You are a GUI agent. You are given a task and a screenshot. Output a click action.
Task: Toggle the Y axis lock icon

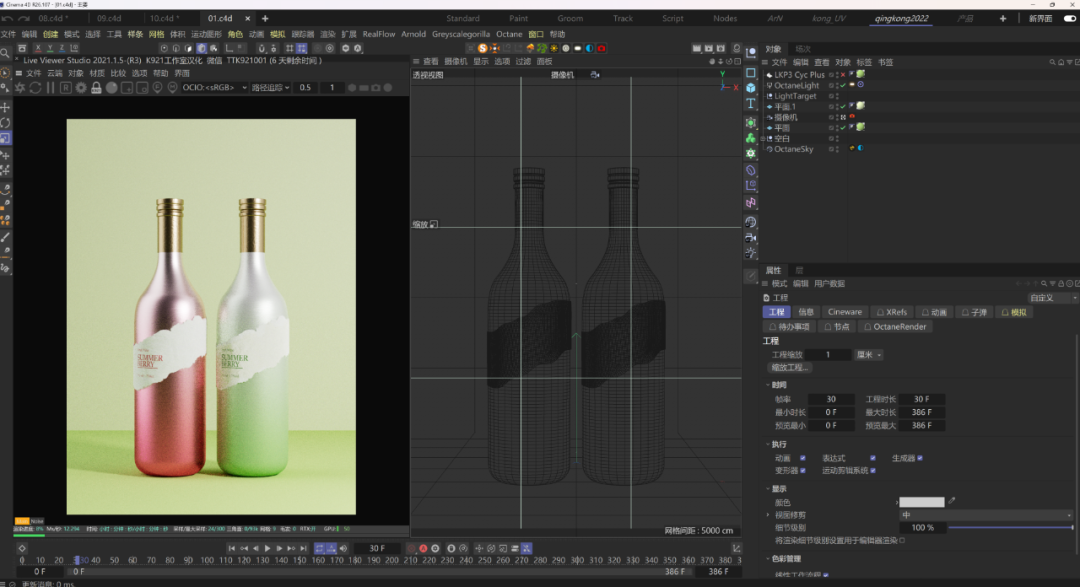coord(50,48)
